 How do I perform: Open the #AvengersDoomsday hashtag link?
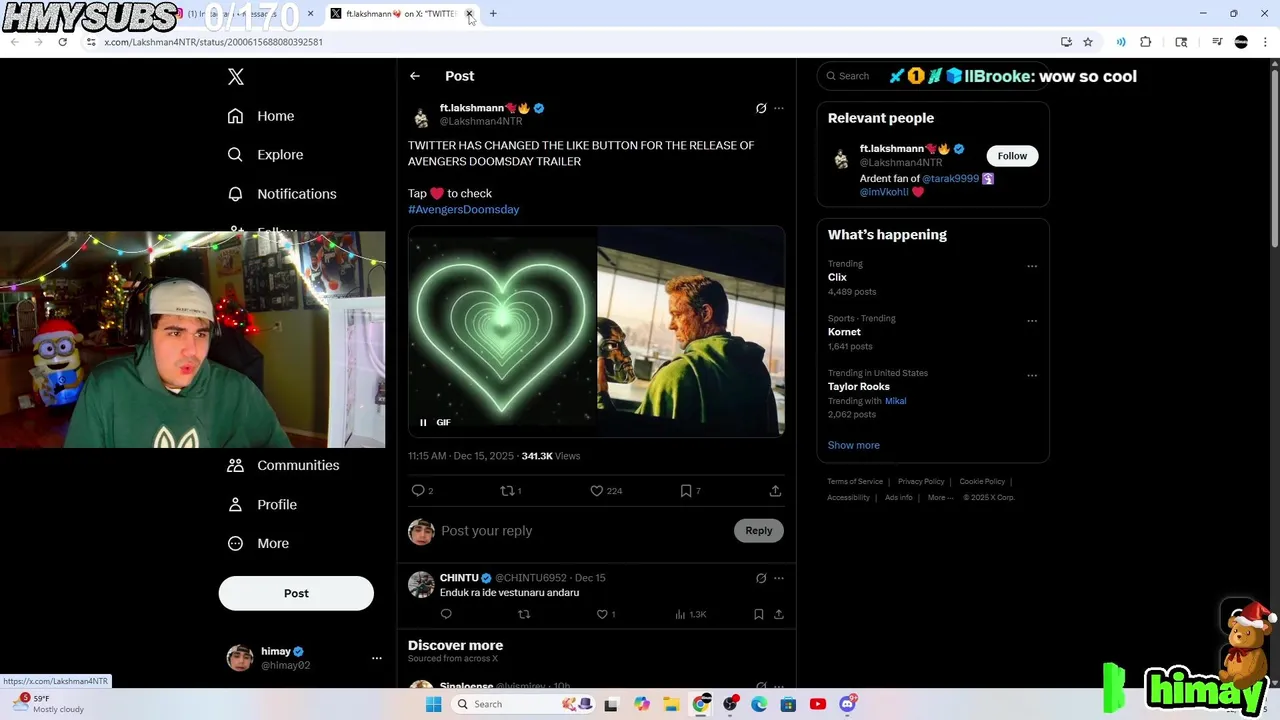coord(463,209)
